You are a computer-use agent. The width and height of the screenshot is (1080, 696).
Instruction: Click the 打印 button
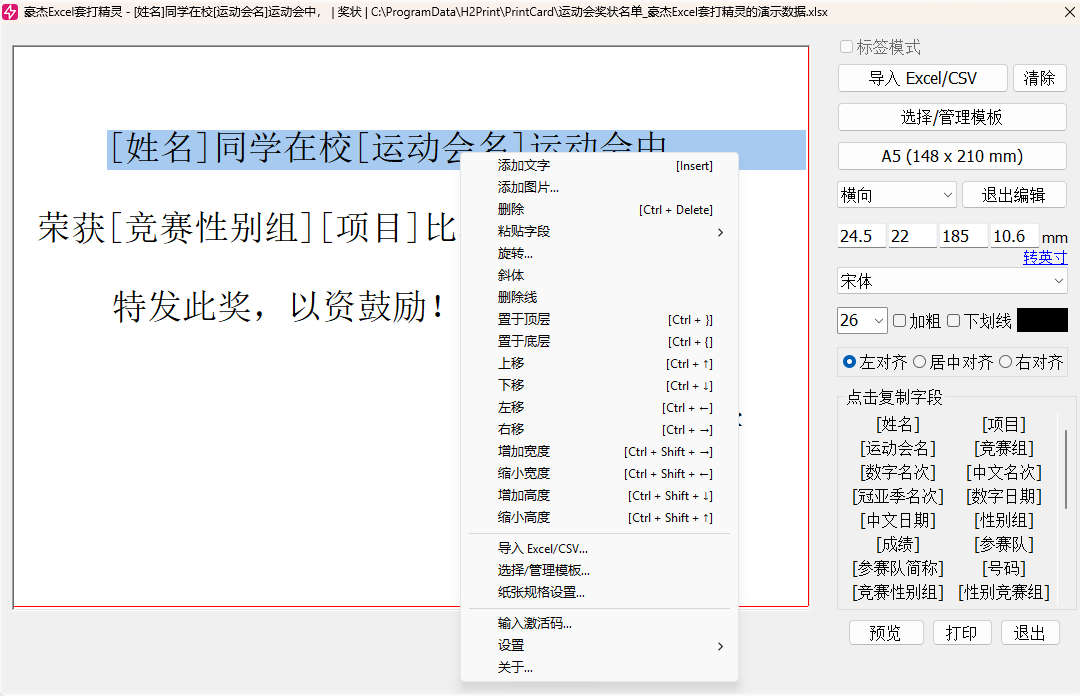[962, 633]
